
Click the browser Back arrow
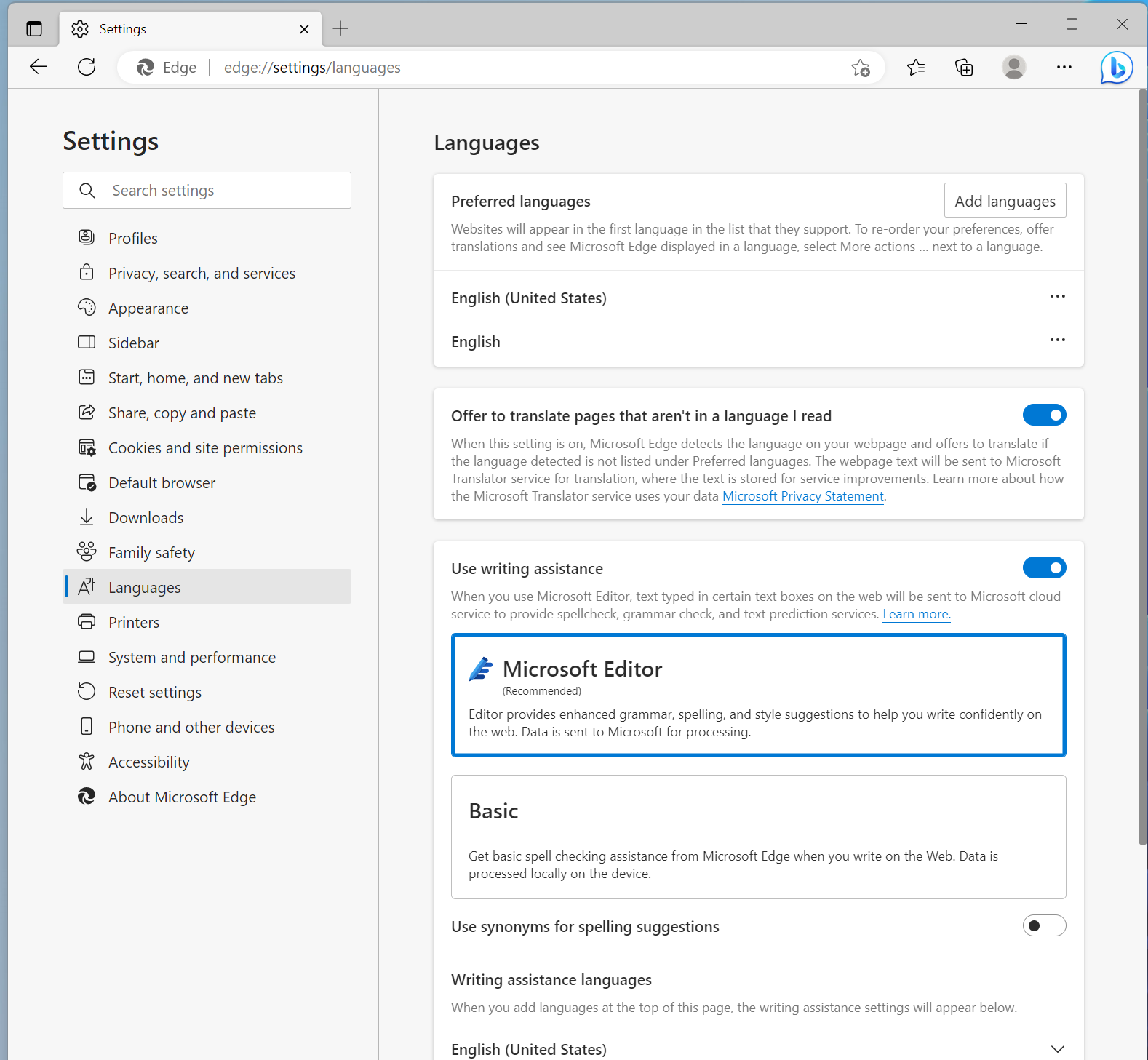coord(39,68)
